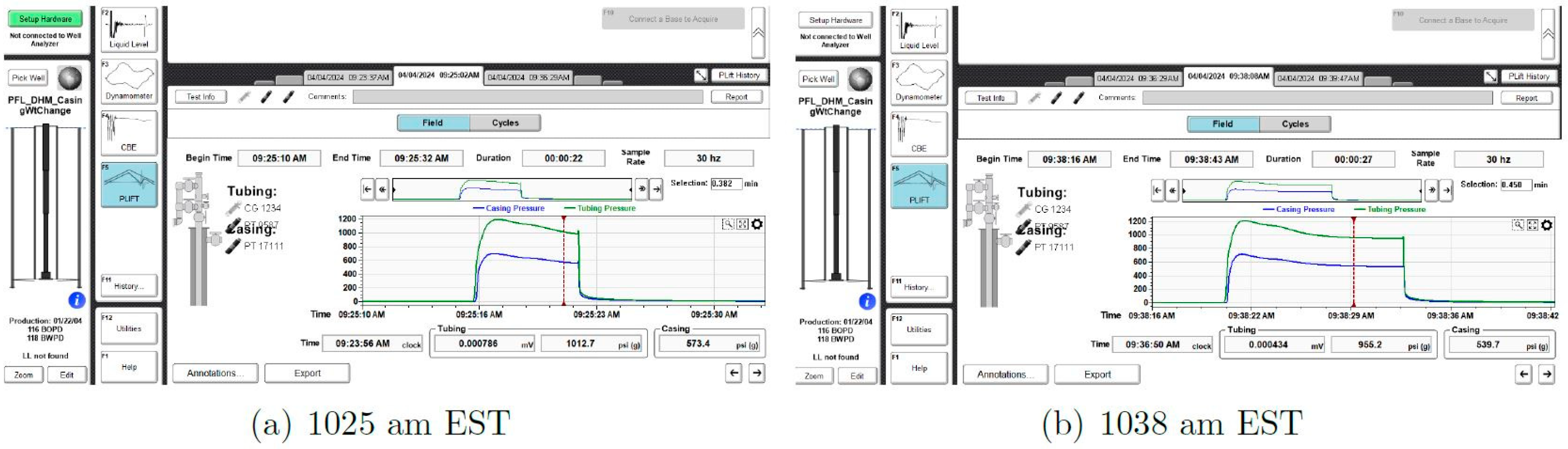Select 09:25:02AM test tab in (a)
This screenshot has height=449, width=1568.
point(438,75)
